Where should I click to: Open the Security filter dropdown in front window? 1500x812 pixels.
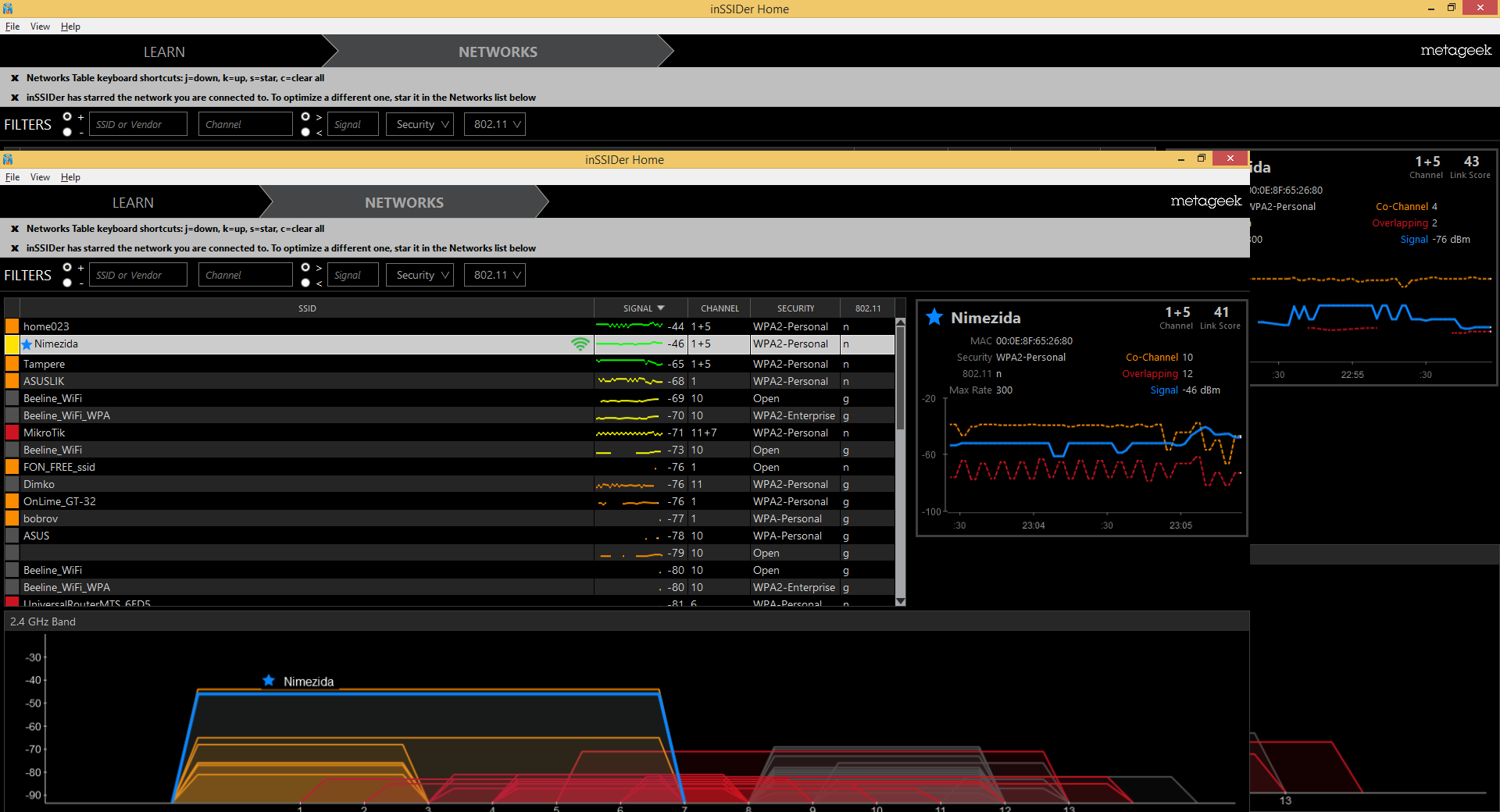420,275
